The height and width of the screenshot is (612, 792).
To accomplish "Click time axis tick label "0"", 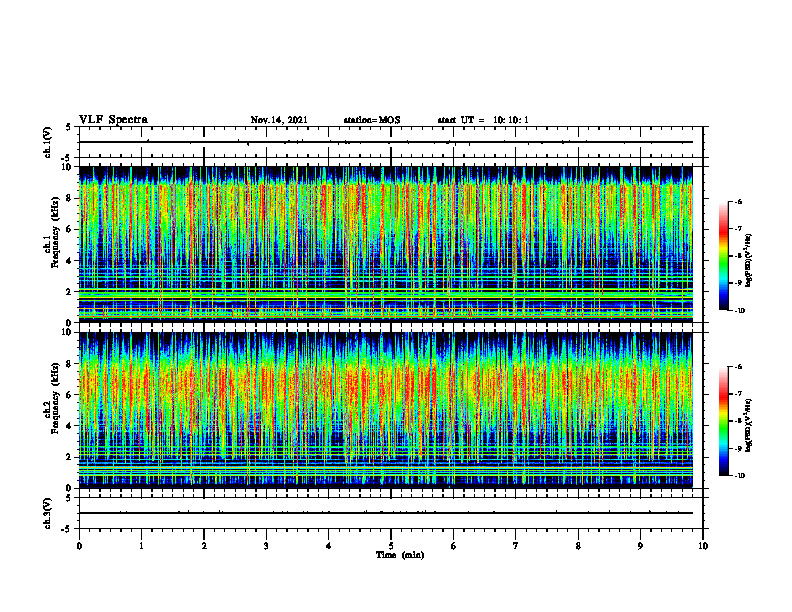I will pyautogui.click(x=79, y=546).
